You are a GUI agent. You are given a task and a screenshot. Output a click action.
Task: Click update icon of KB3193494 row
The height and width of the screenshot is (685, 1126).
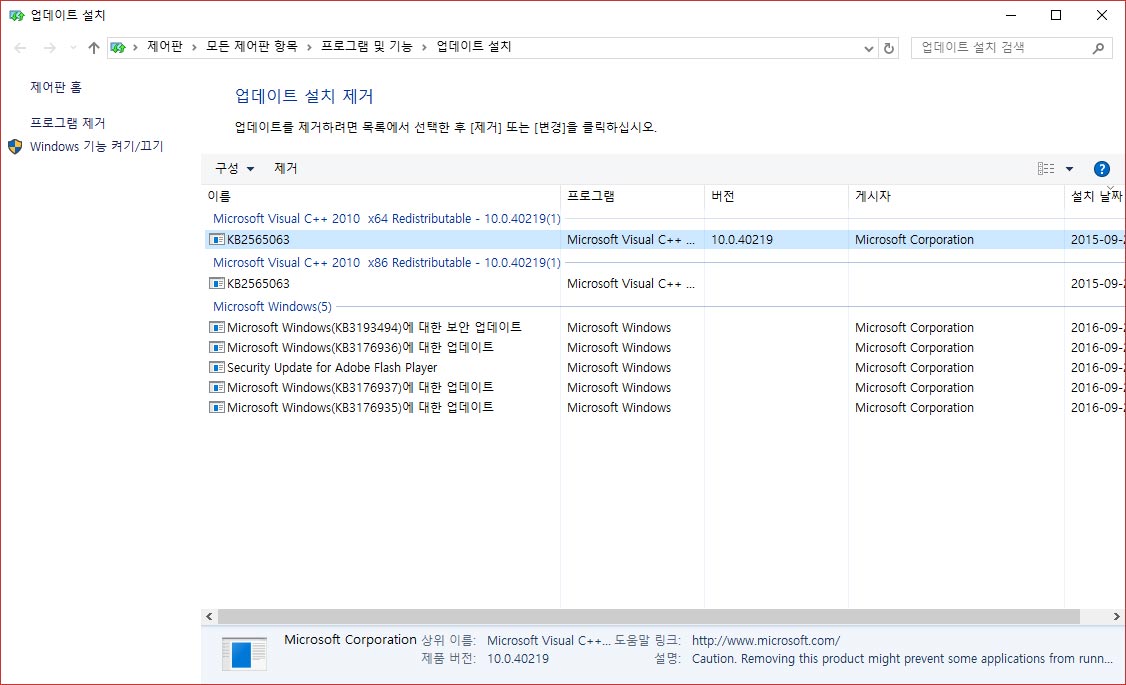[x=216, y=327]
